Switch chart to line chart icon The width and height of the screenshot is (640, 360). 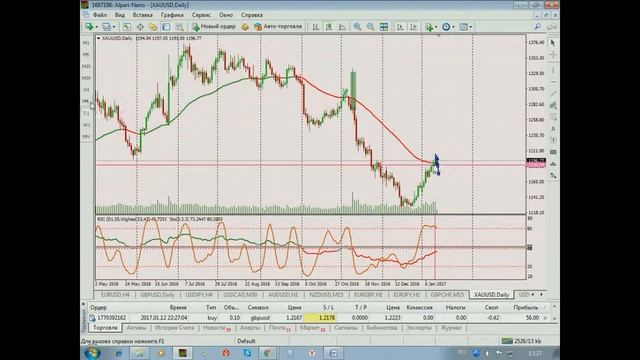tap(342, 27)
